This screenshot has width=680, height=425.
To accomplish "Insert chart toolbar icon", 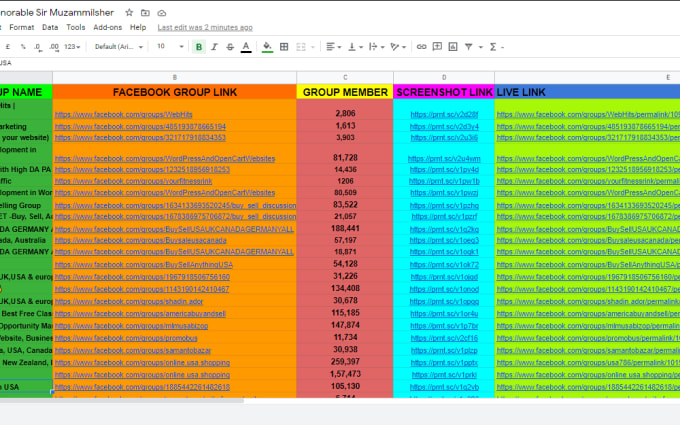I will coord(453,46).
